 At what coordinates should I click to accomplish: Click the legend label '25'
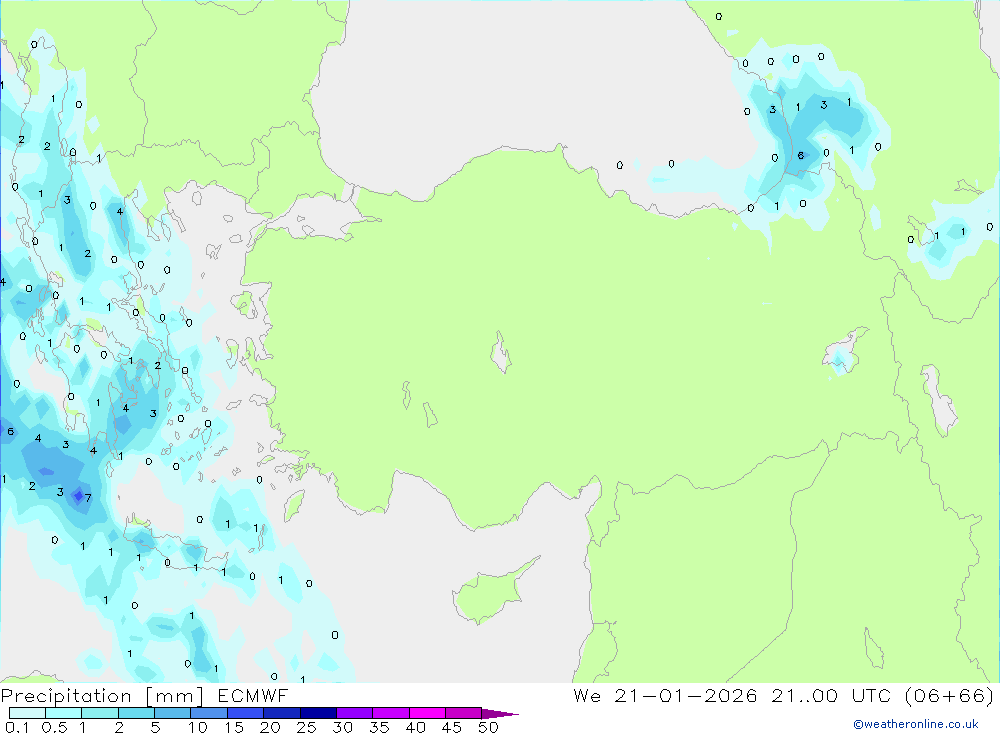pos(307,727)
